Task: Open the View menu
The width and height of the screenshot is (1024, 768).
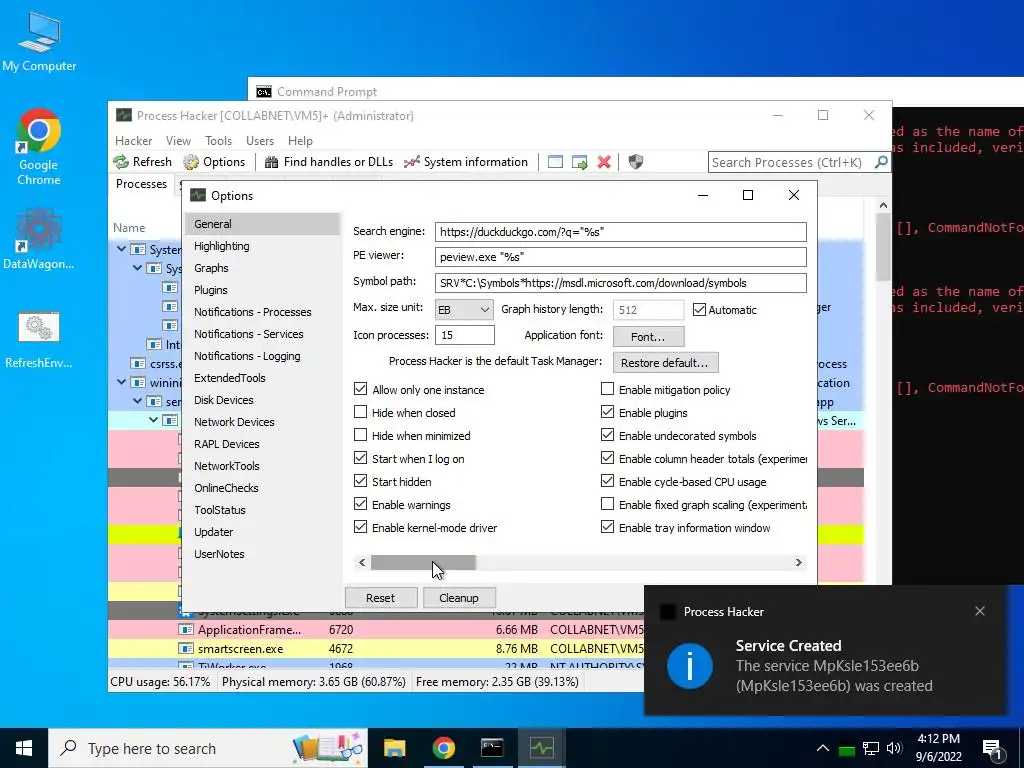Action: click(178, 140)
